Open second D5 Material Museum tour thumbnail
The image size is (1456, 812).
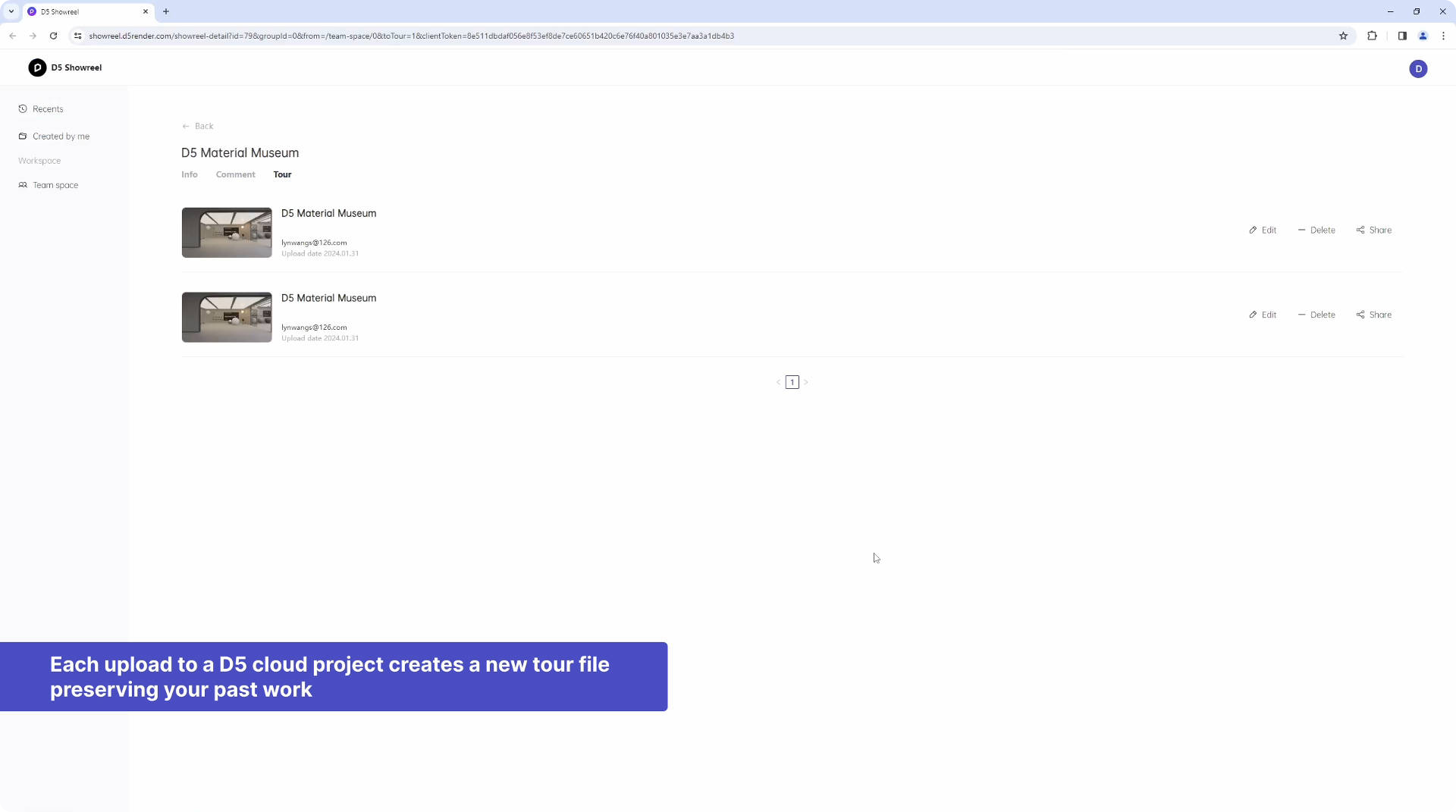coord(227,317)
